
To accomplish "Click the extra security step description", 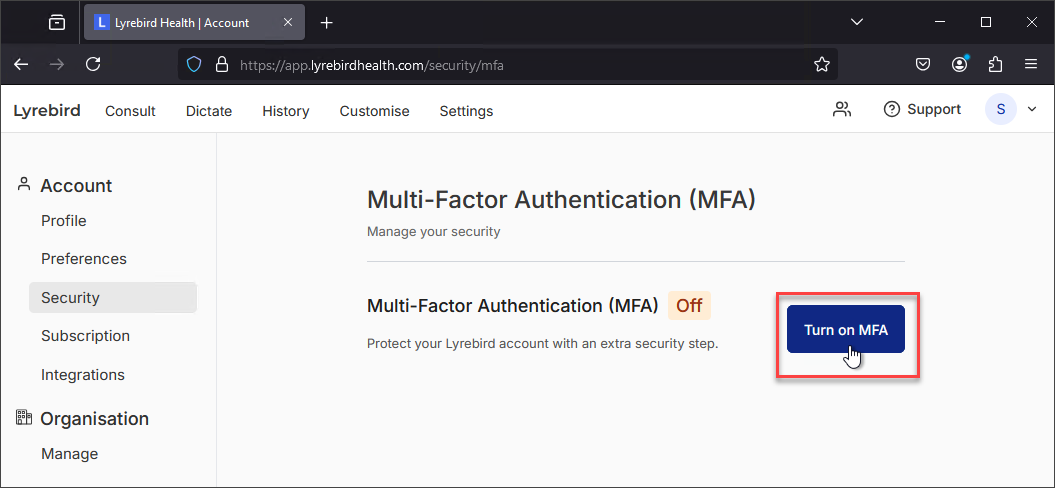I will click(543, 344).
